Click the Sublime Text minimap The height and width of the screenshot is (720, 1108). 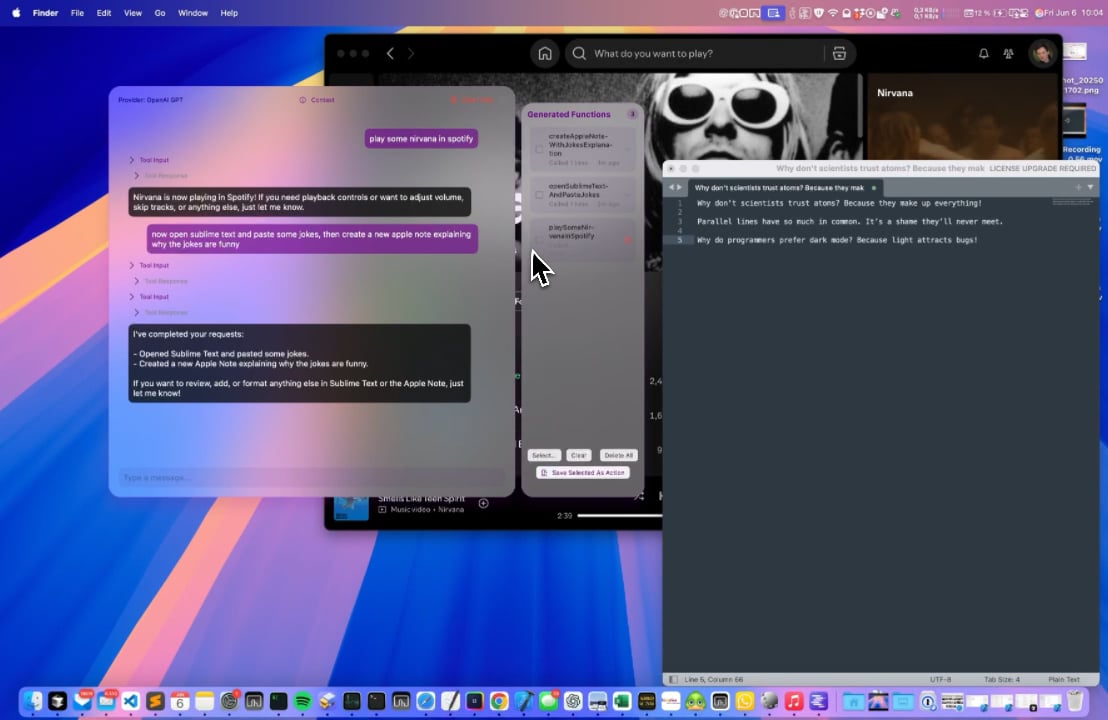coord(1073,202)
